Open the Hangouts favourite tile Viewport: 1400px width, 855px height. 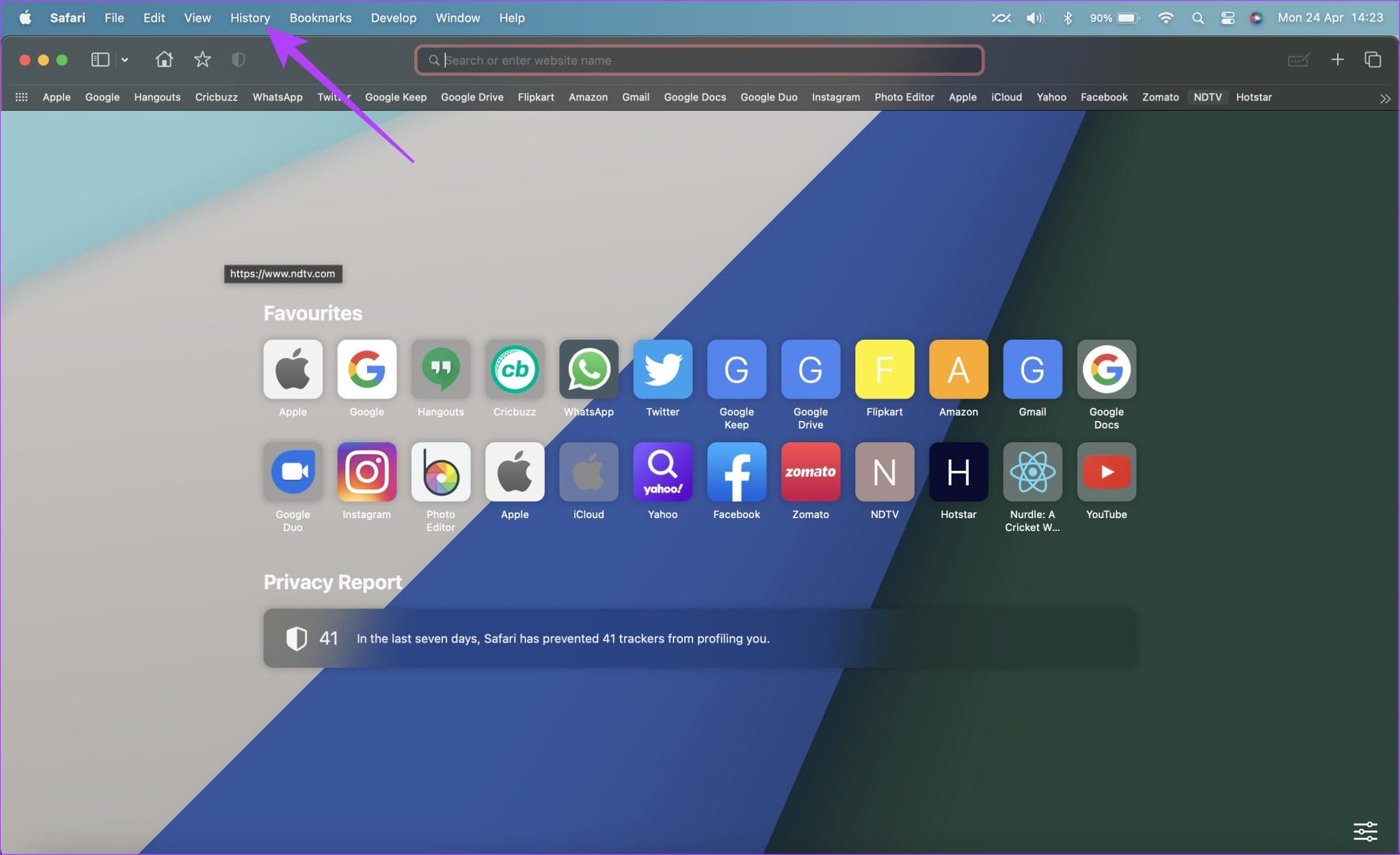(441, 369)
